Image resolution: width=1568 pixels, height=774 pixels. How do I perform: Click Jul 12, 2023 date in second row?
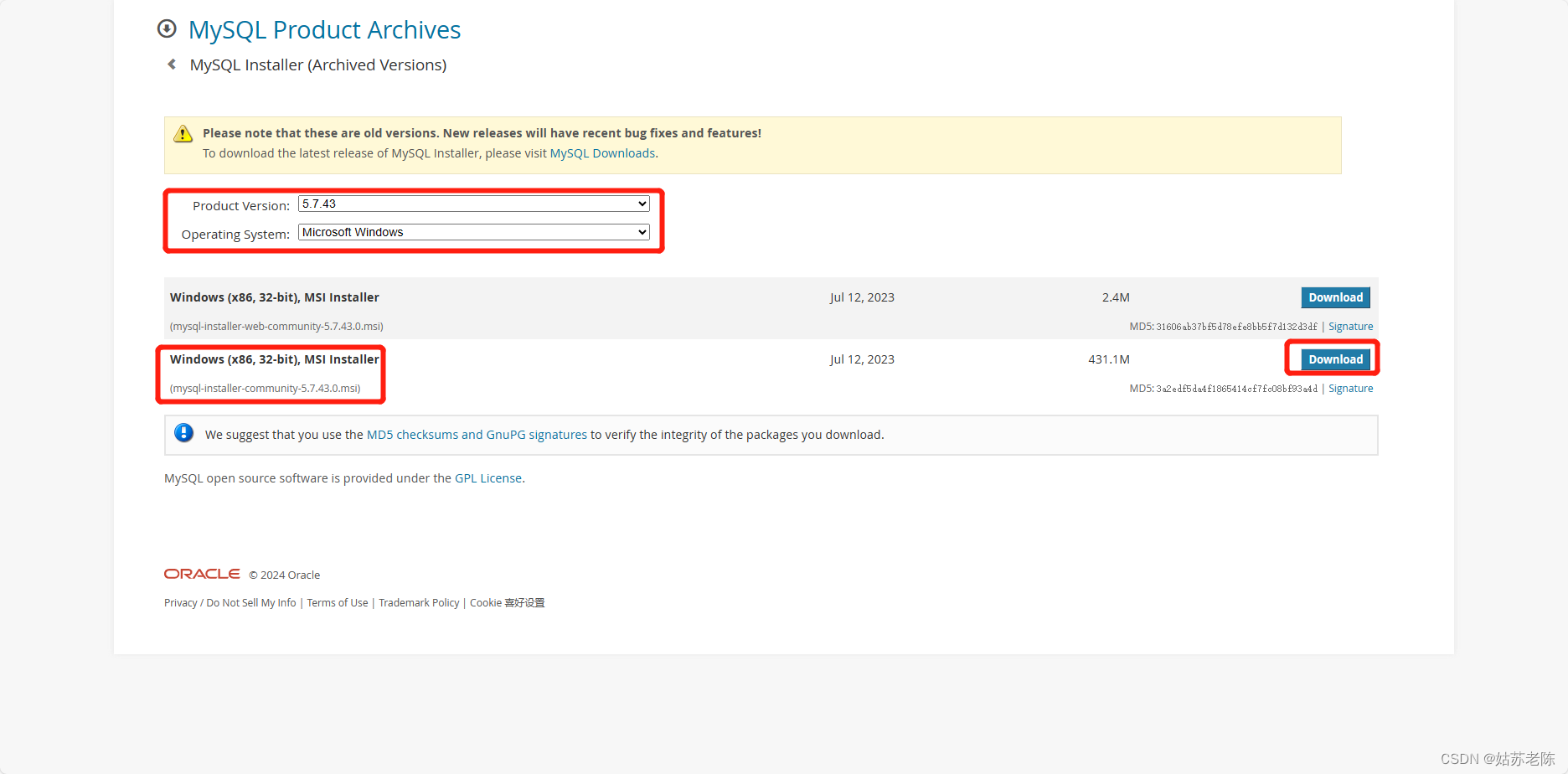coord(862,359)
